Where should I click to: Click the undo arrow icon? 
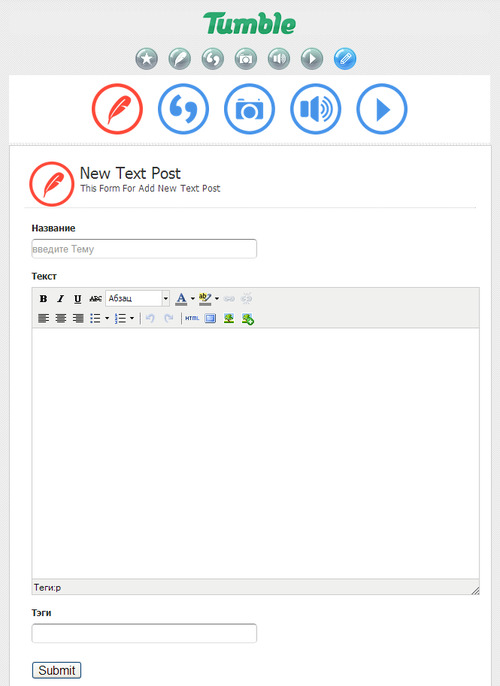(x=150, y=318)
